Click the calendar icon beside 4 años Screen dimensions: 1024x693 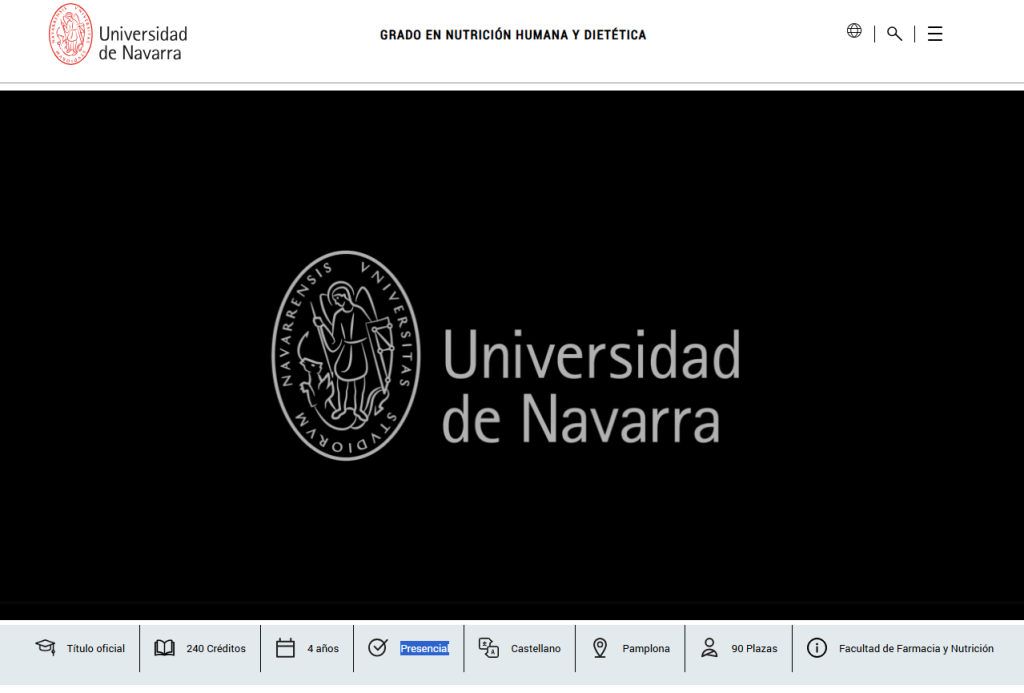pos(285,648)
